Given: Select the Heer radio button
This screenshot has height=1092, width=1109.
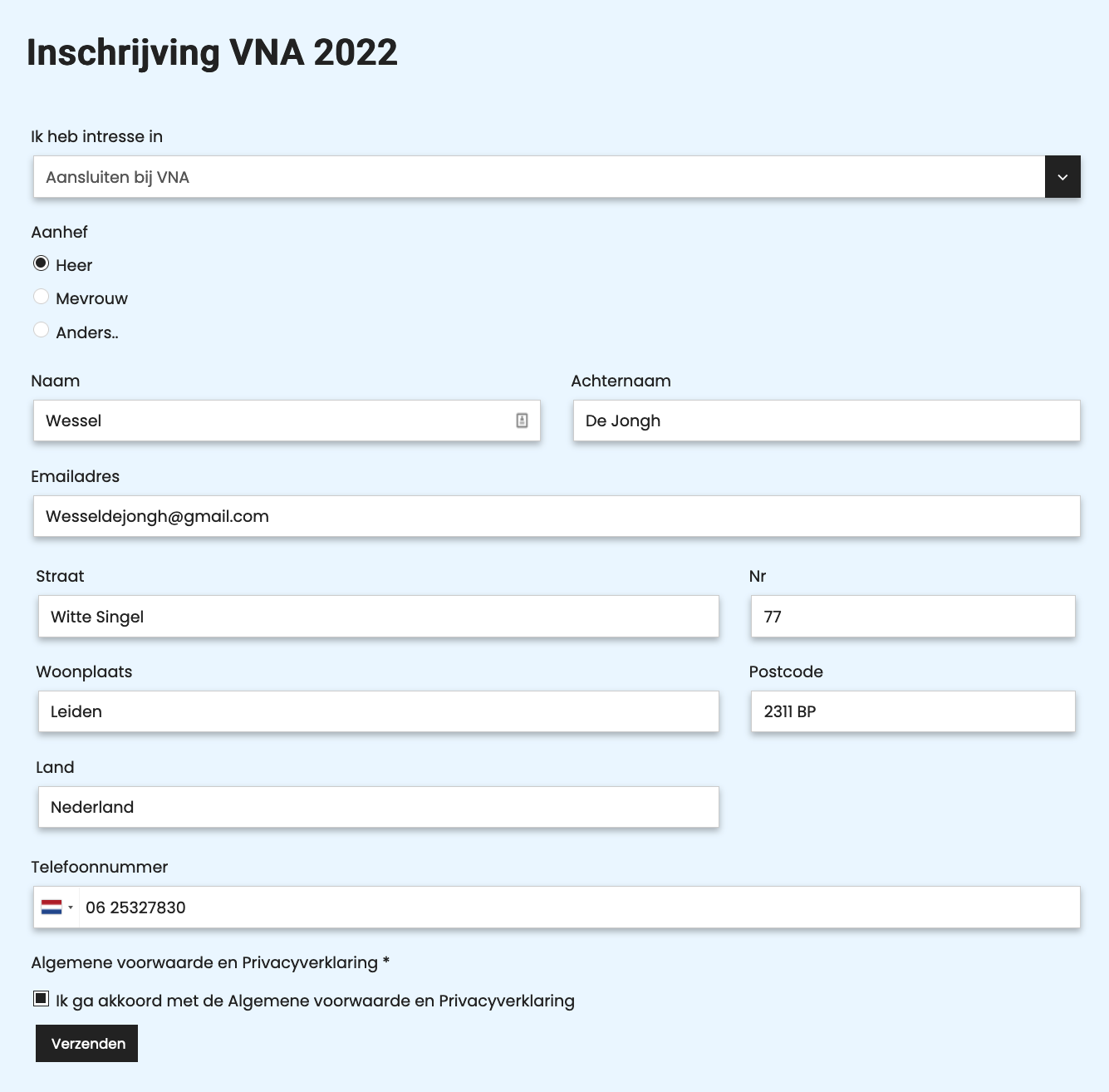Looking at the screenshot, I should click(41, 263).
